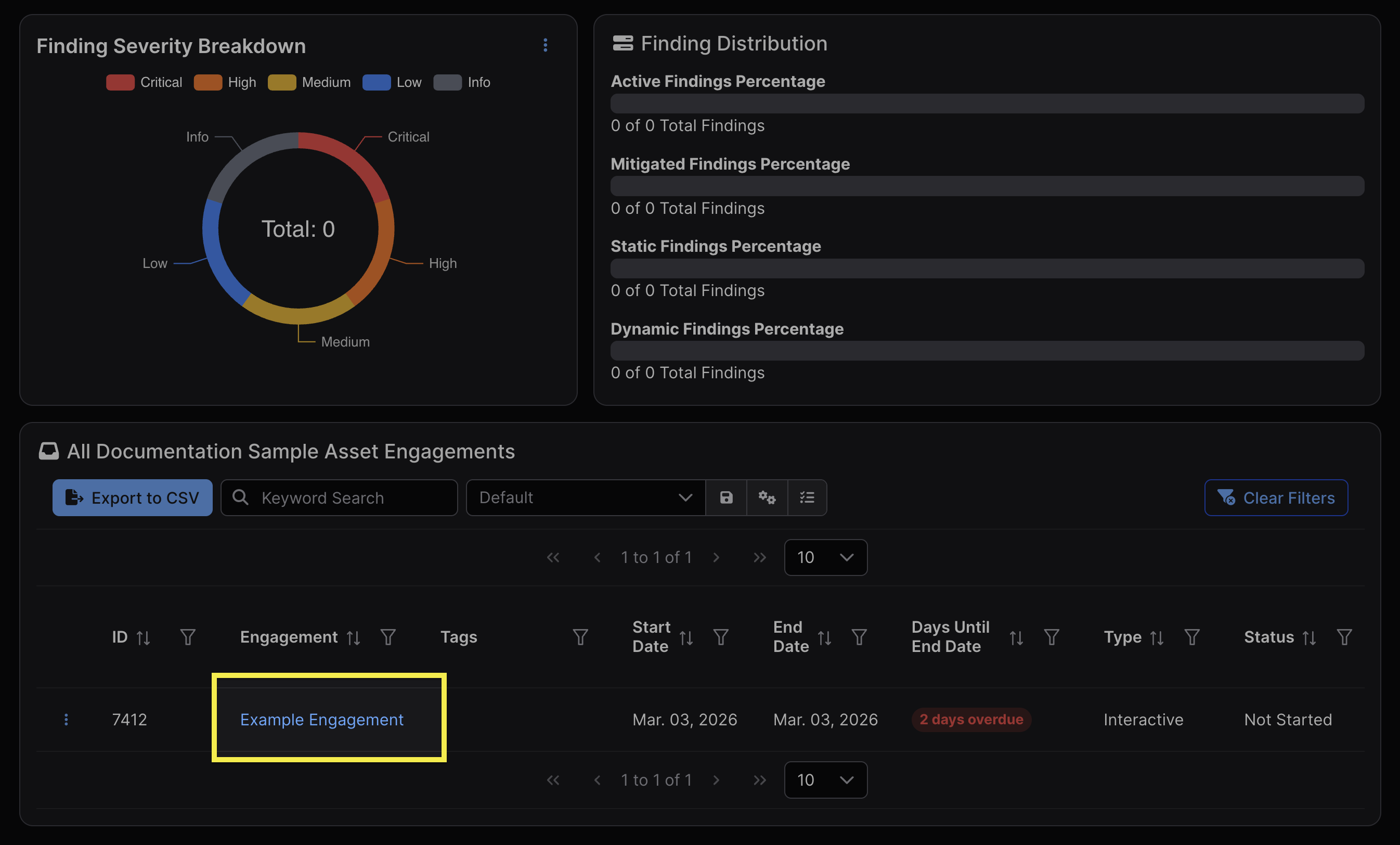This screenshot has width=1400, height=845.
Task: Open filter for Tags column
Action: [x=580, y=637]
